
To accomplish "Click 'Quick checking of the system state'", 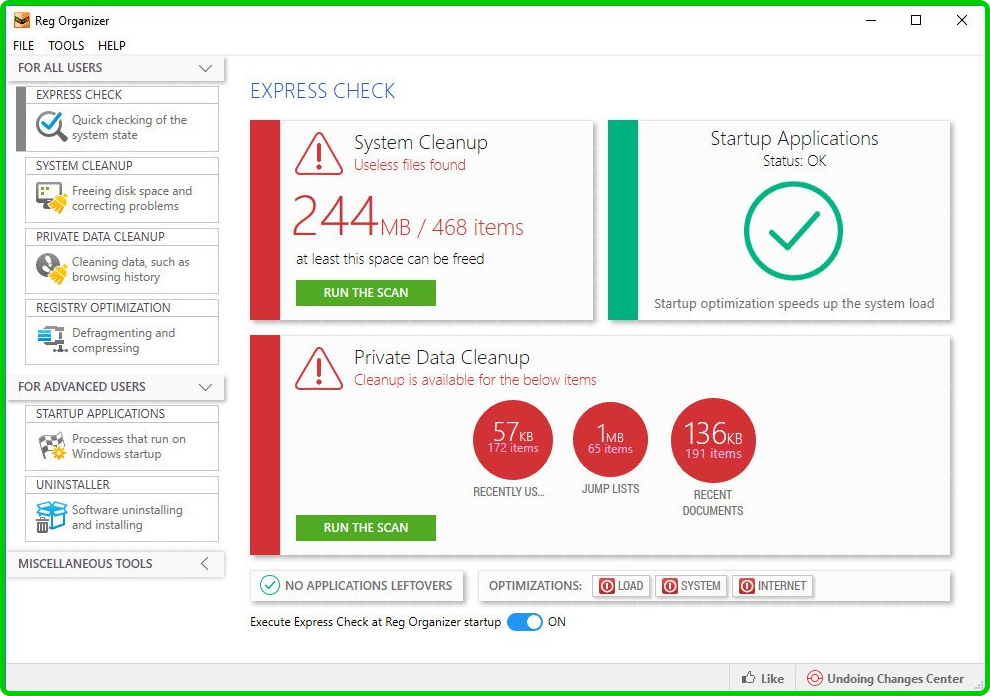I will pyautogui.click(x=129, y=128).
